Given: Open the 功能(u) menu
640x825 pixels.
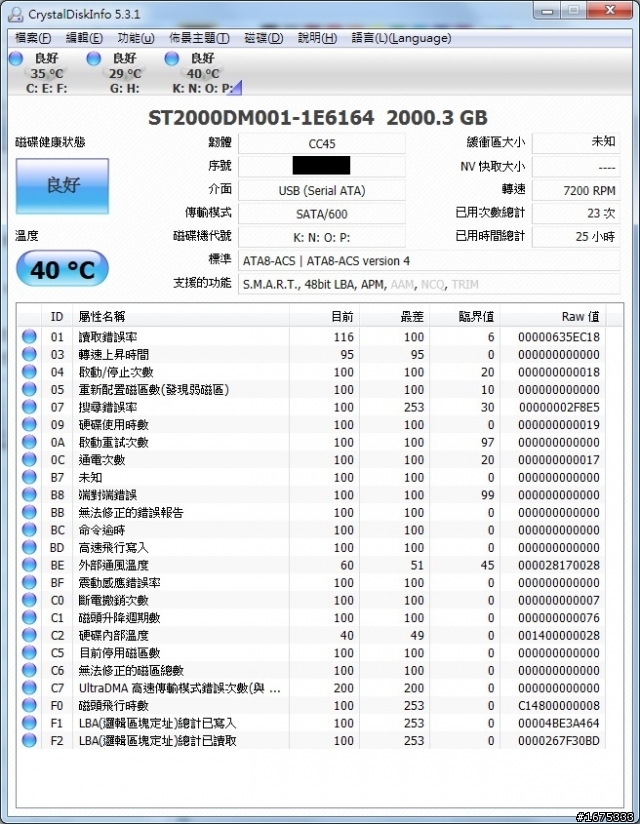Looking at the screenshot, I should click(135, 38).
